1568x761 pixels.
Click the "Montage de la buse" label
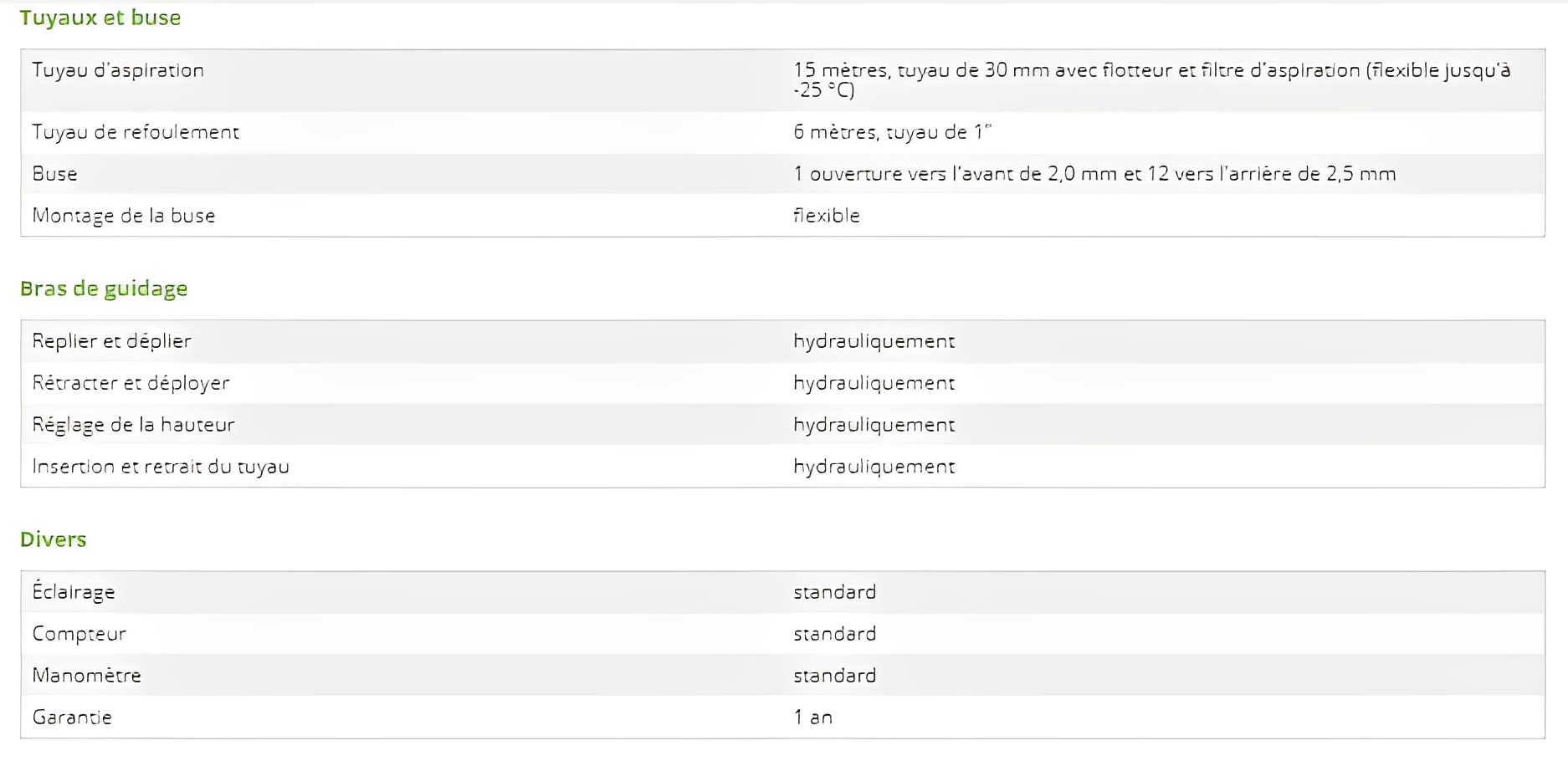point(123,216)
